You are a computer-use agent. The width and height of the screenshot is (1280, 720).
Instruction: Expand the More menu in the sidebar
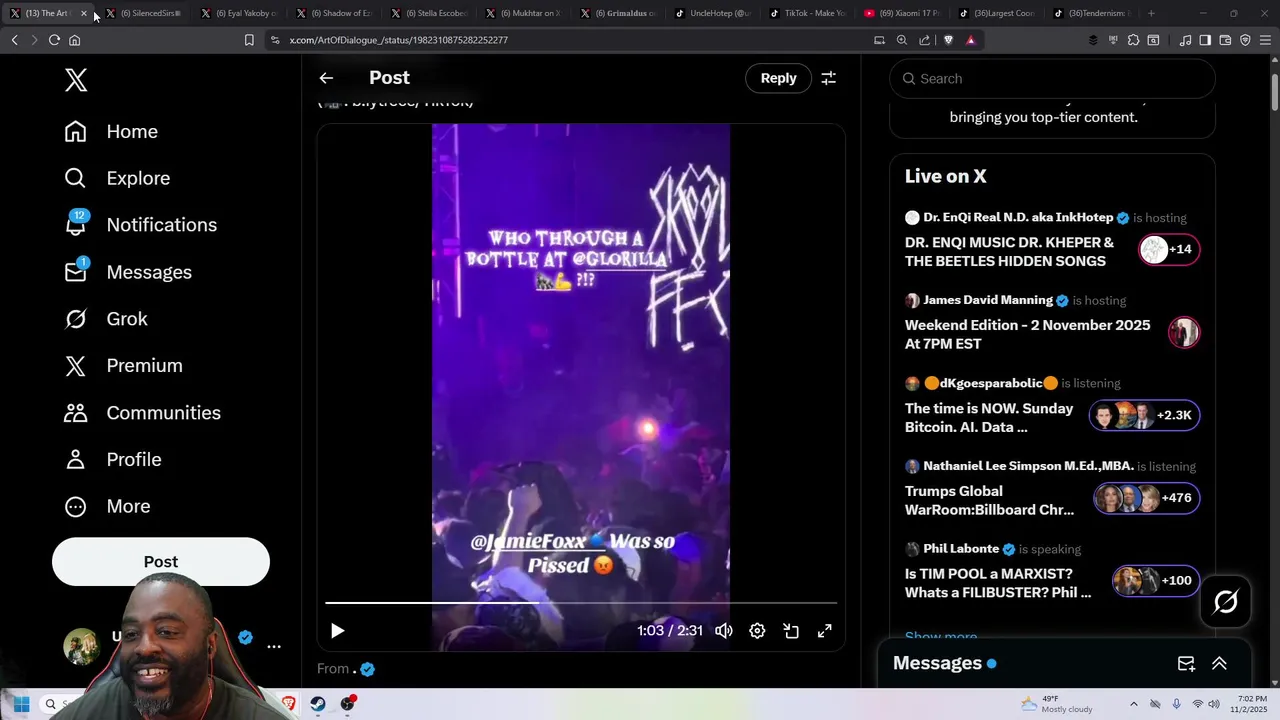(107, 507)
